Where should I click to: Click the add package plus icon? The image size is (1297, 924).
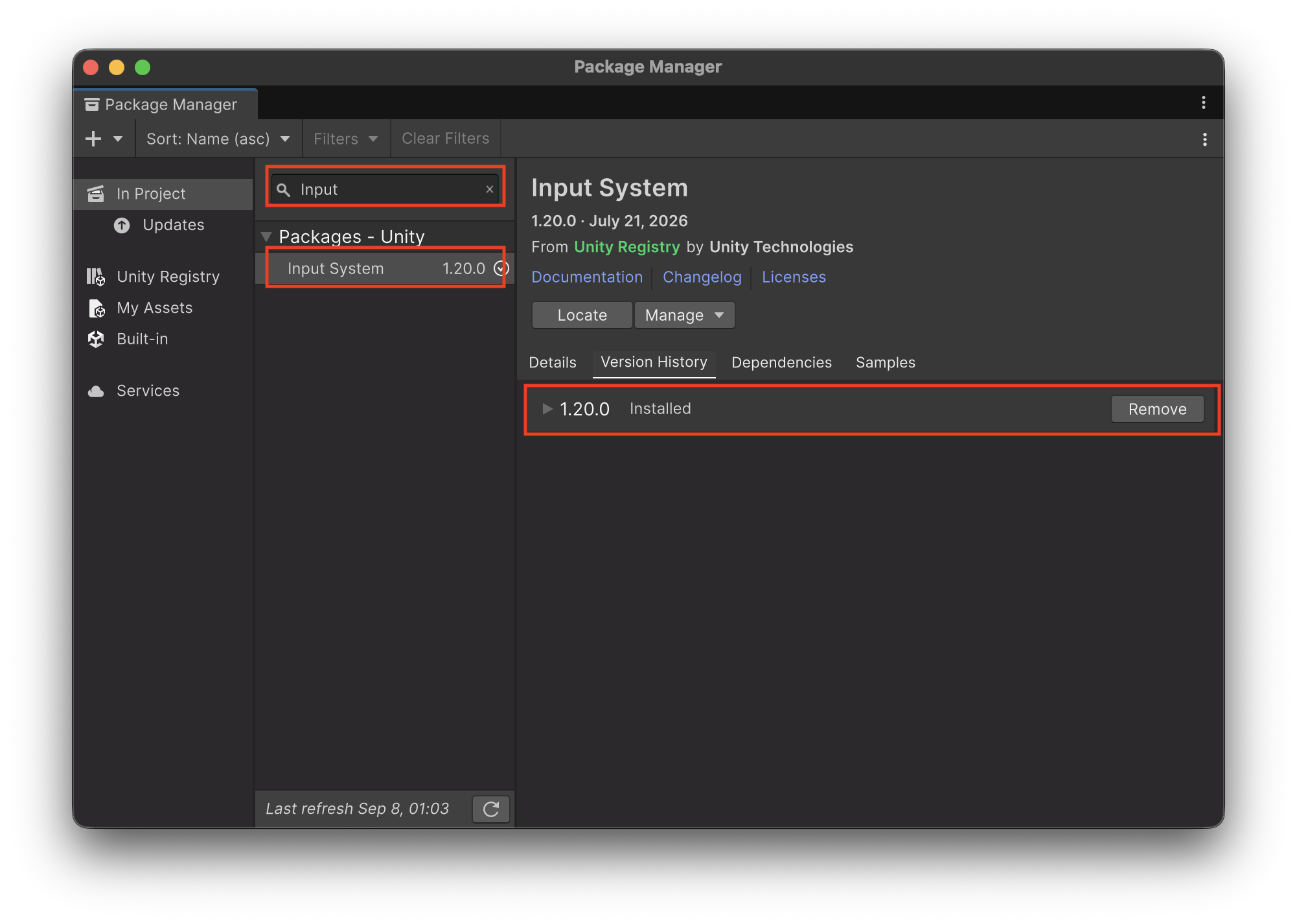pos(93,139)
